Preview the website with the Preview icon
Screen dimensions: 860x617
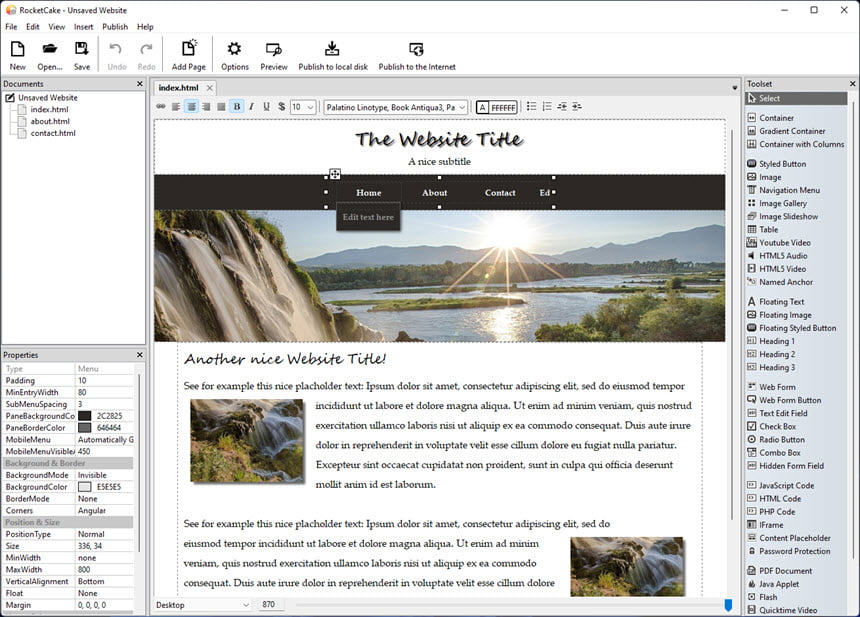coord(274,55)
